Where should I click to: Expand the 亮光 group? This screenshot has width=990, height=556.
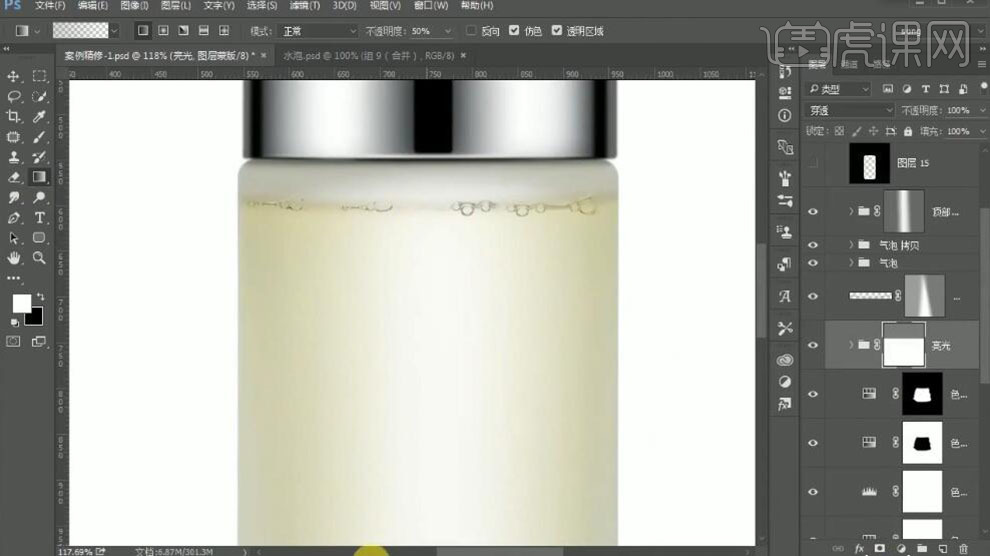pos(850,345)
